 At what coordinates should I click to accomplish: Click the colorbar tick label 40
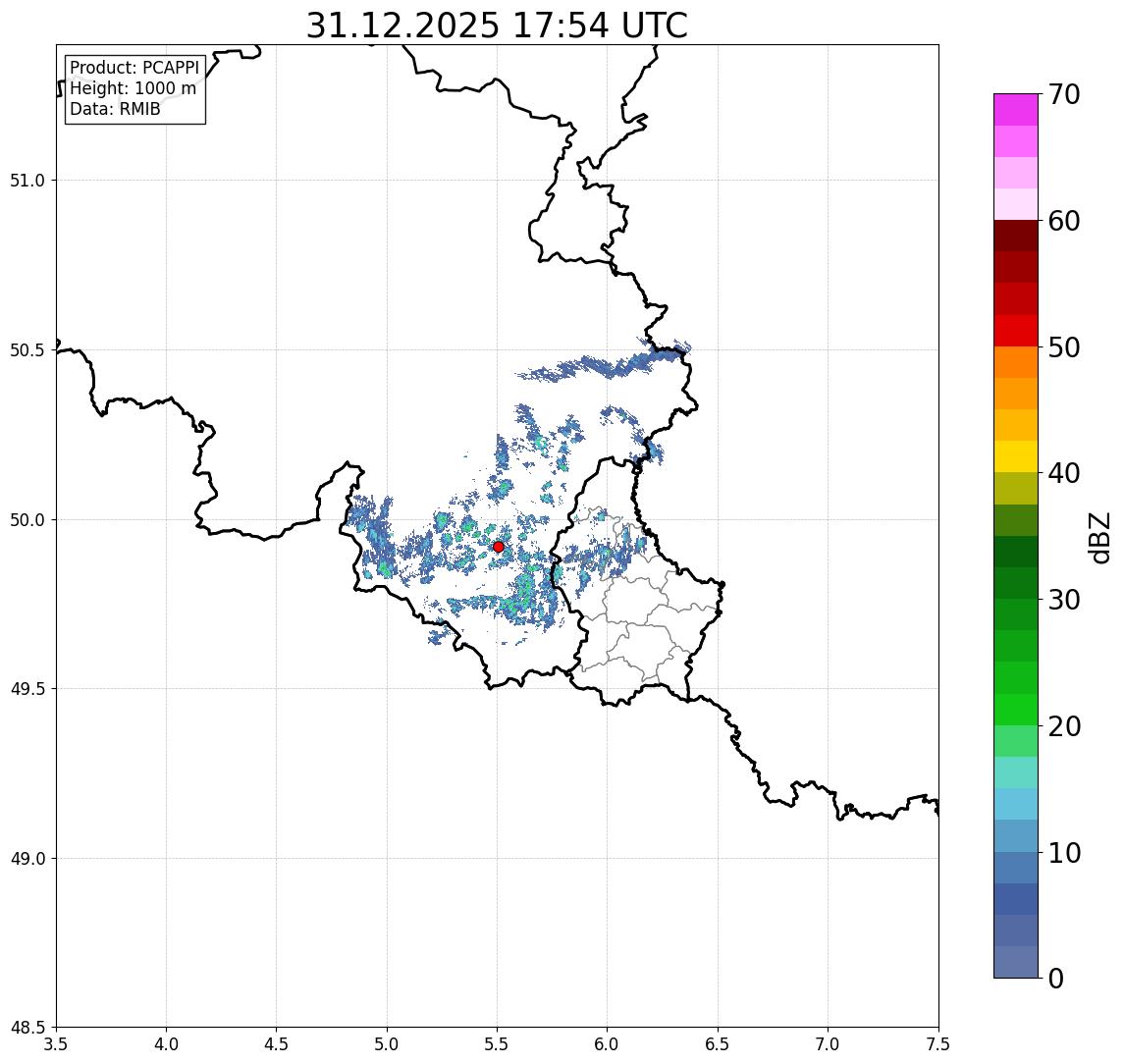point(1064,473)
